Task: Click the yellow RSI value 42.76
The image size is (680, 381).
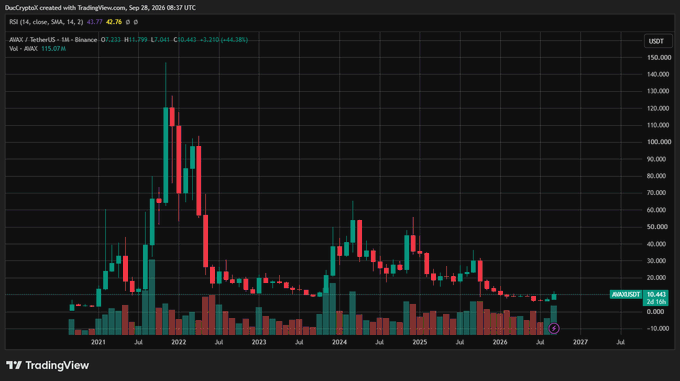Action: pyautogui.click(x=114, y=22)
